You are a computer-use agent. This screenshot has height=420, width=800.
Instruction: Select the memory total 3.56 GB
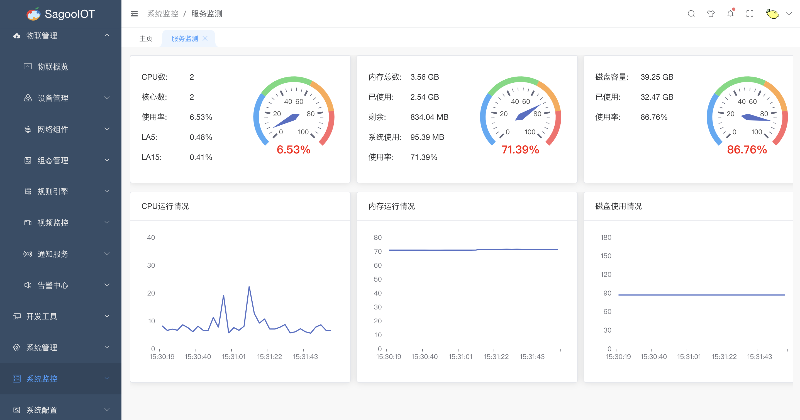[x=424, y=77]
